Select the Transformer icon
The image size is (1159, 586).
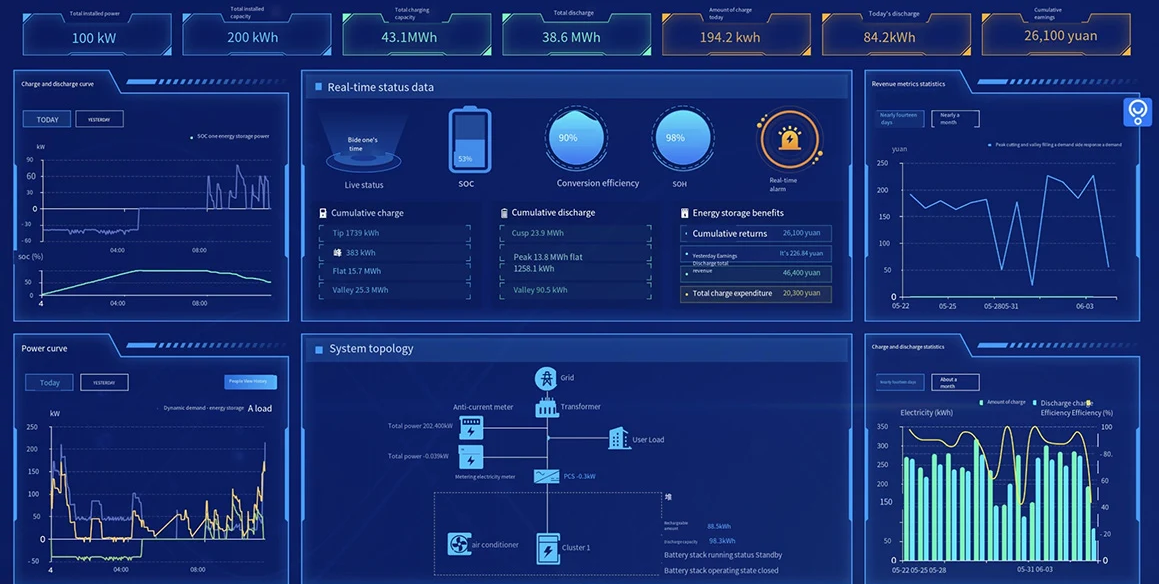pyautogui.click(x=546, y=407)
